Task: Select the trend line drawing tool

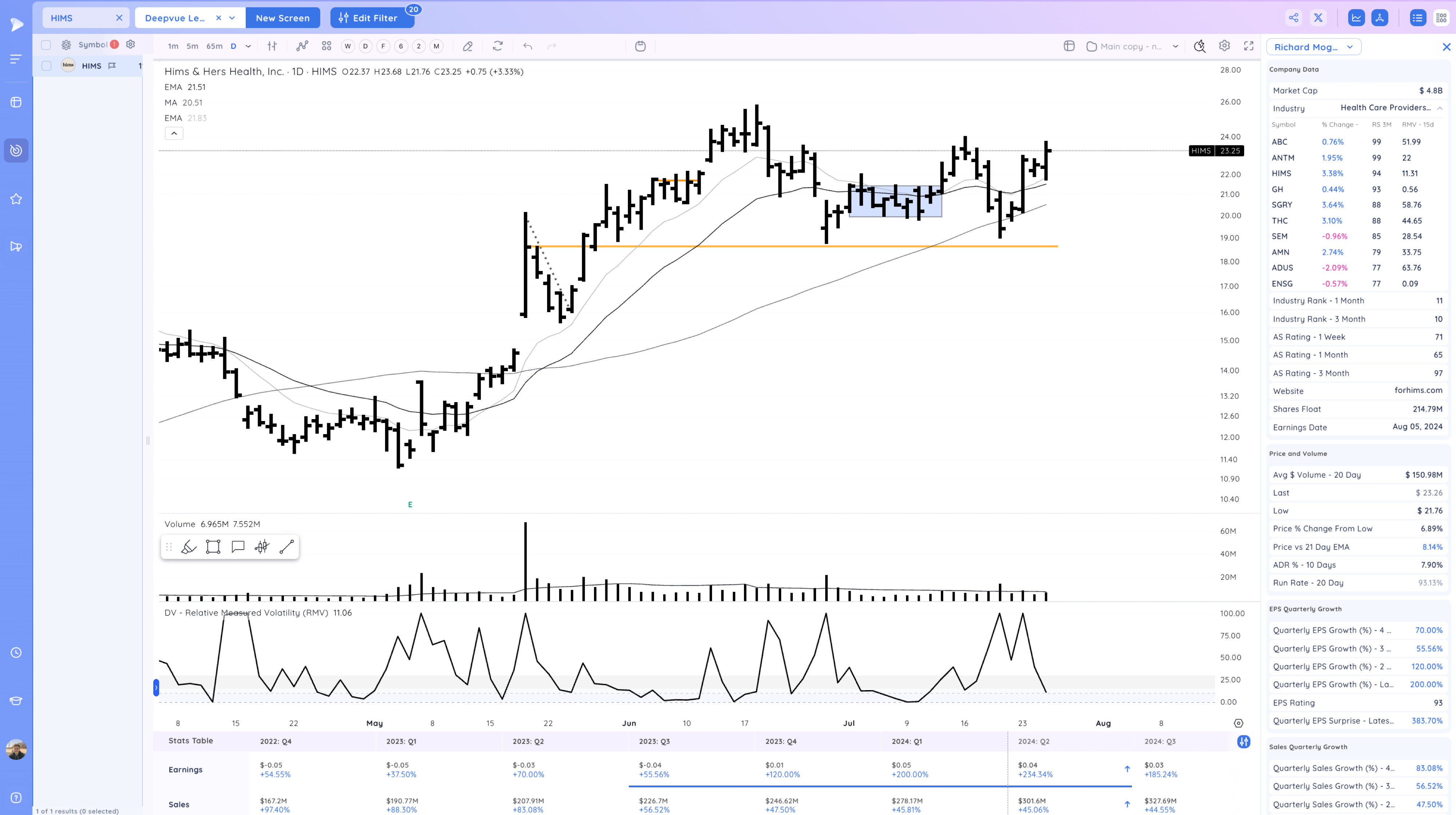Action: tap(286, 546)
